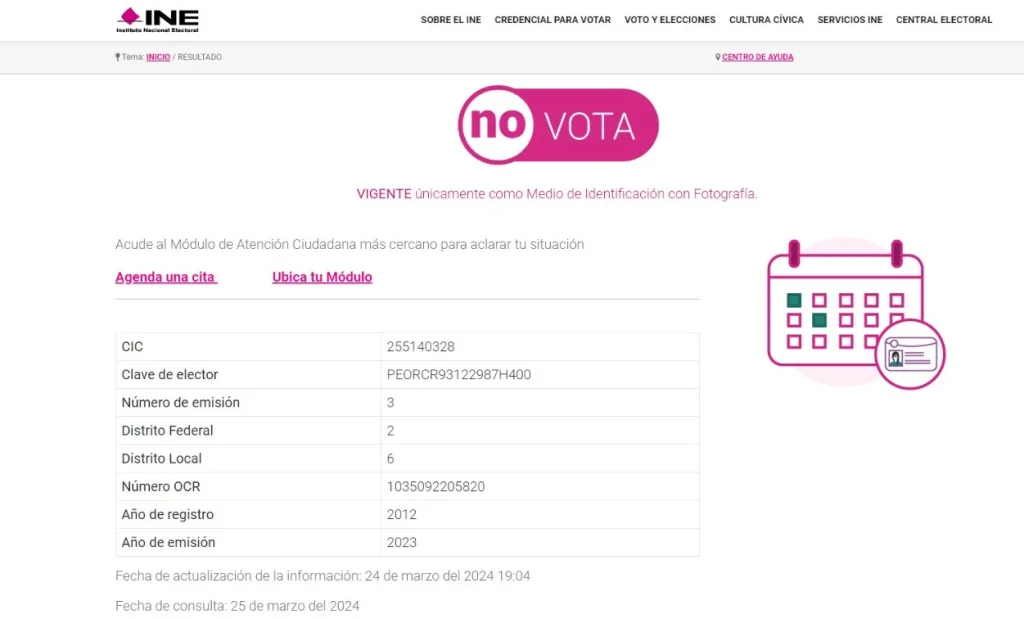This screenshot has height=619, width=1024.
Task: Open the Cultura Cívica menu
Action: click(x=766, y=20)
